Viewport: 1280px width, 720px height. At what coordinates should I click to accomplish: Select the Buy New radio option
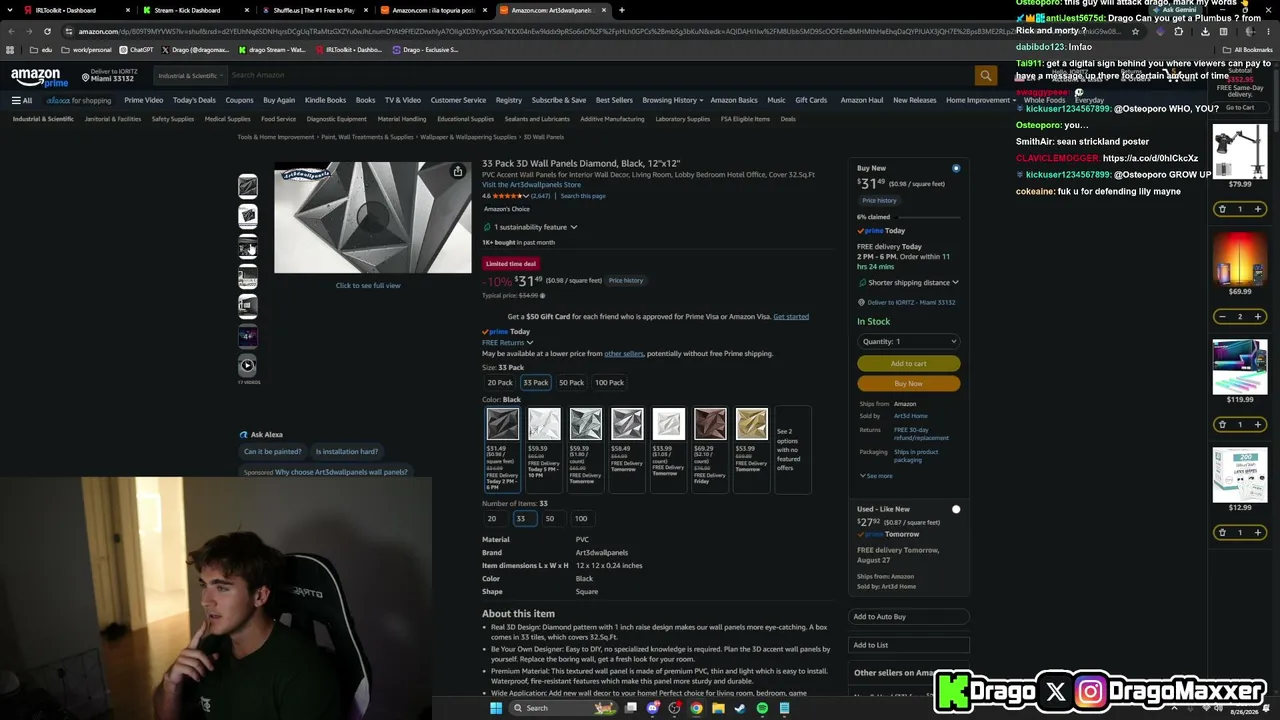point(956,168)
